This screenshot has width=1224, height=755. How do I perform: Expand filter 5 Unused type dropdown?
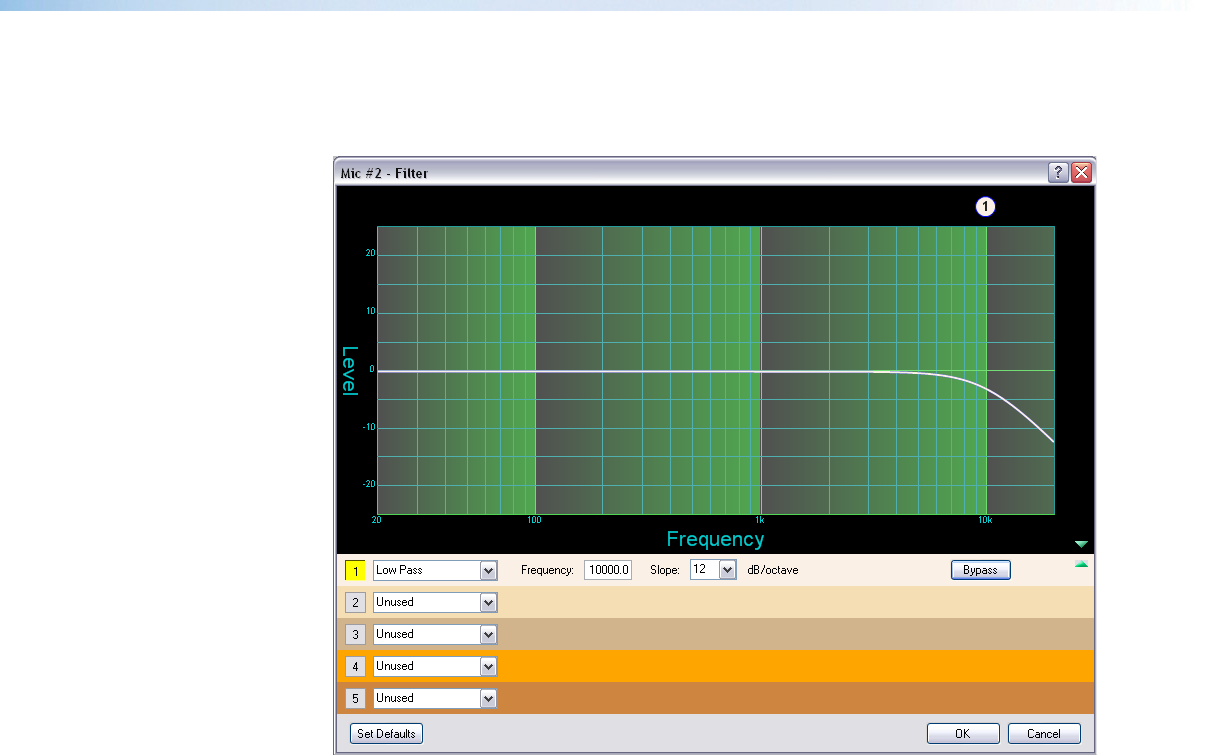pos(488,698)
